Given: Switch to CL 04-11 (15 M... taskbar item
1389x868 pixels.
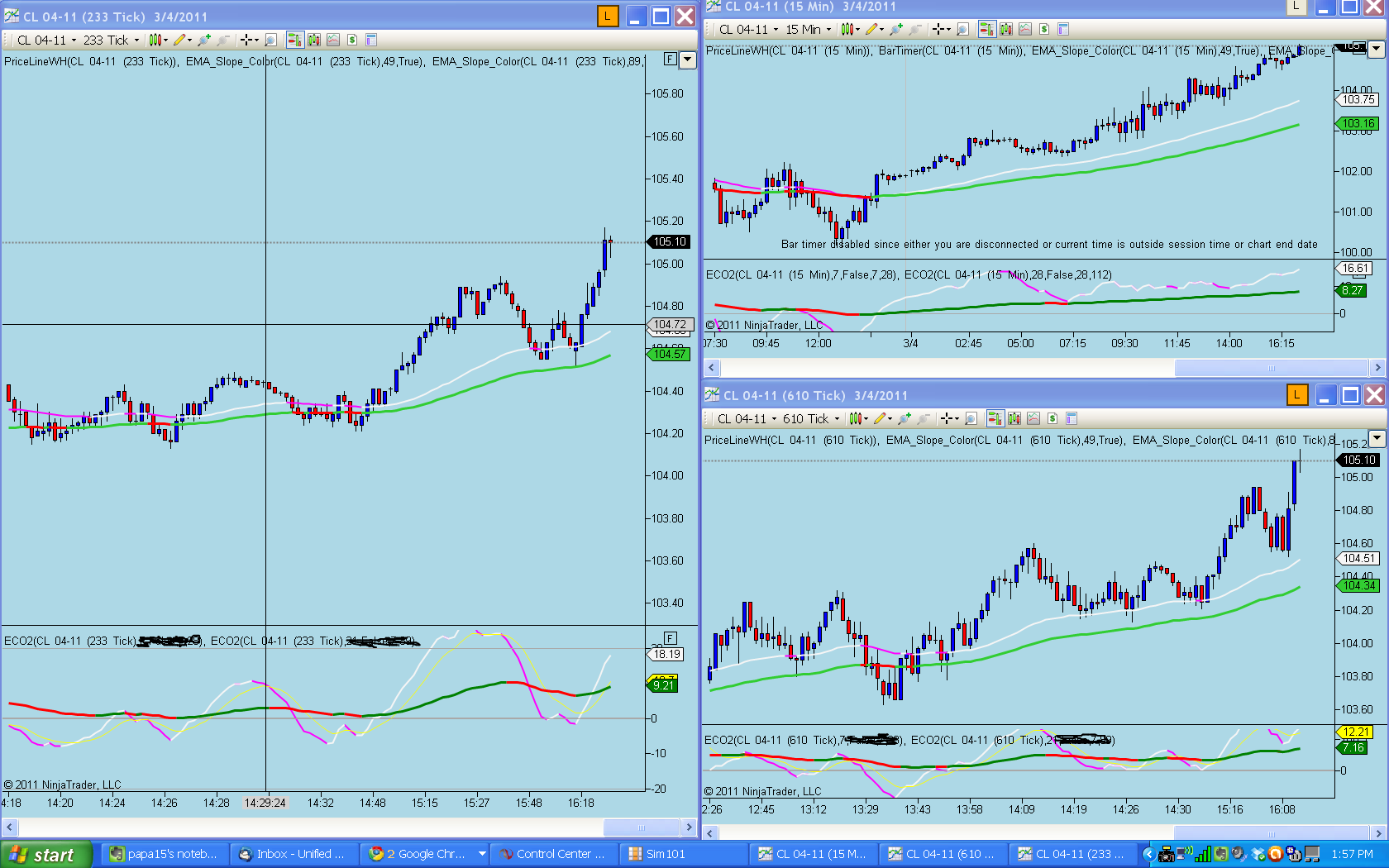Looking at the screenshot, I should coord(812,854).
